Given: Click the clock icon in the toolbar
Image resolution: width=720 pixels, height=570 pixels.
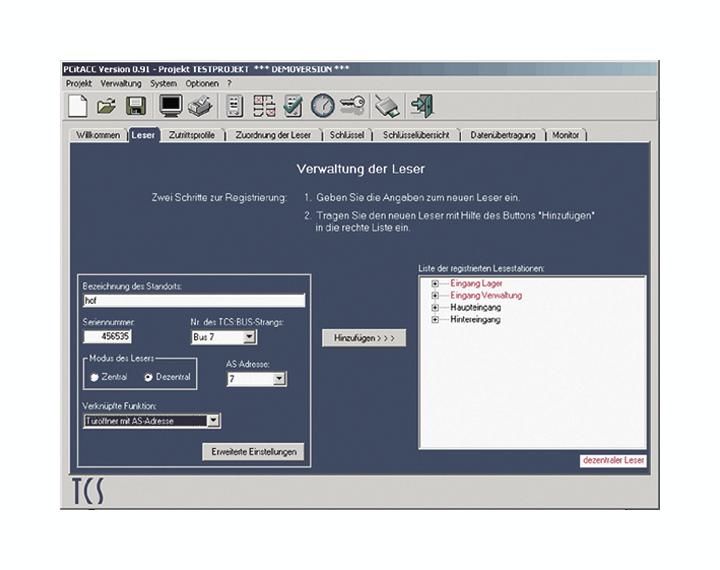Looking at the screenshot, I should [x=321, y=105].
